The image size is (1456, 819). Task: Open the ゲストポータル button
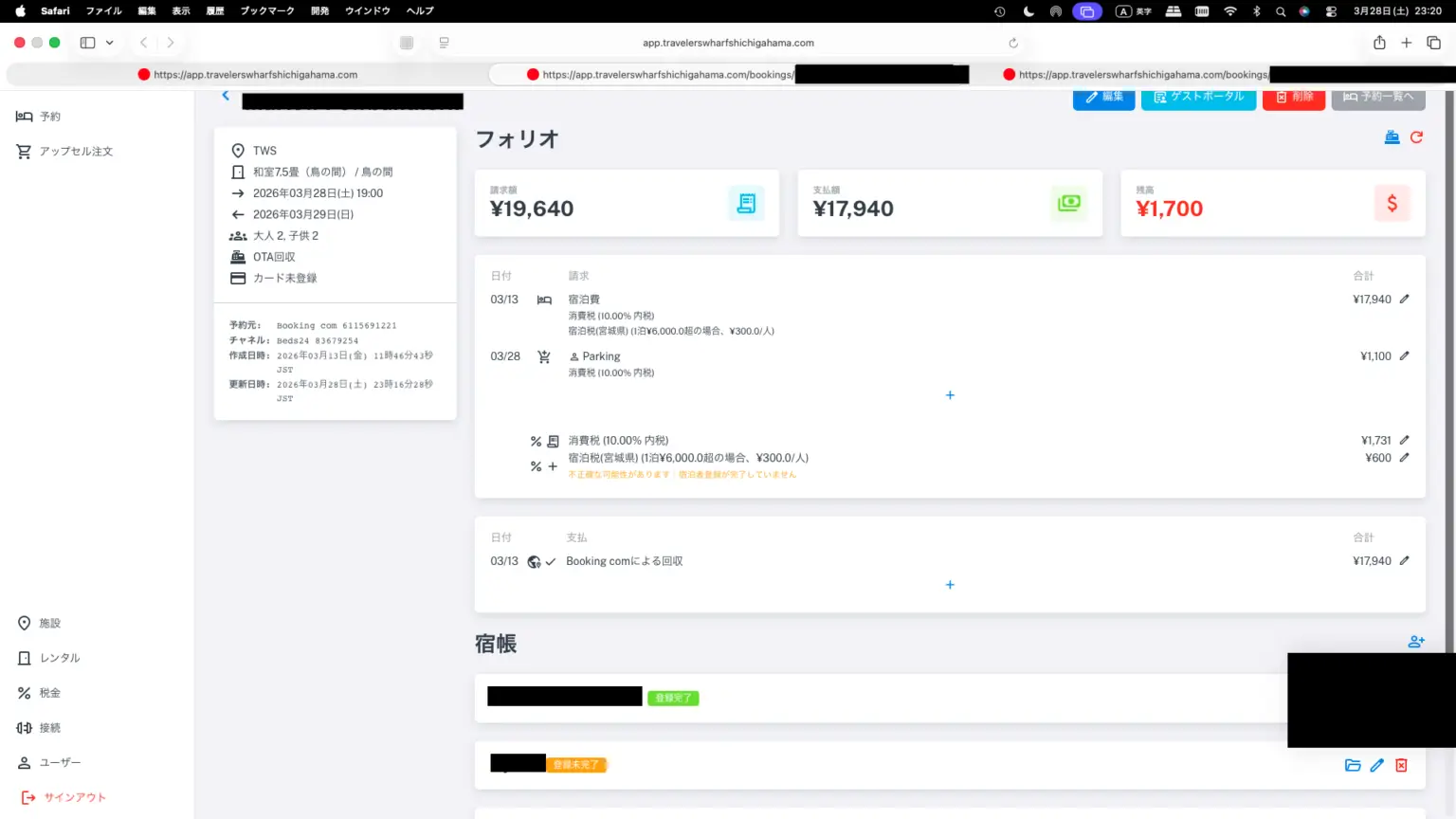point(1198,98)
